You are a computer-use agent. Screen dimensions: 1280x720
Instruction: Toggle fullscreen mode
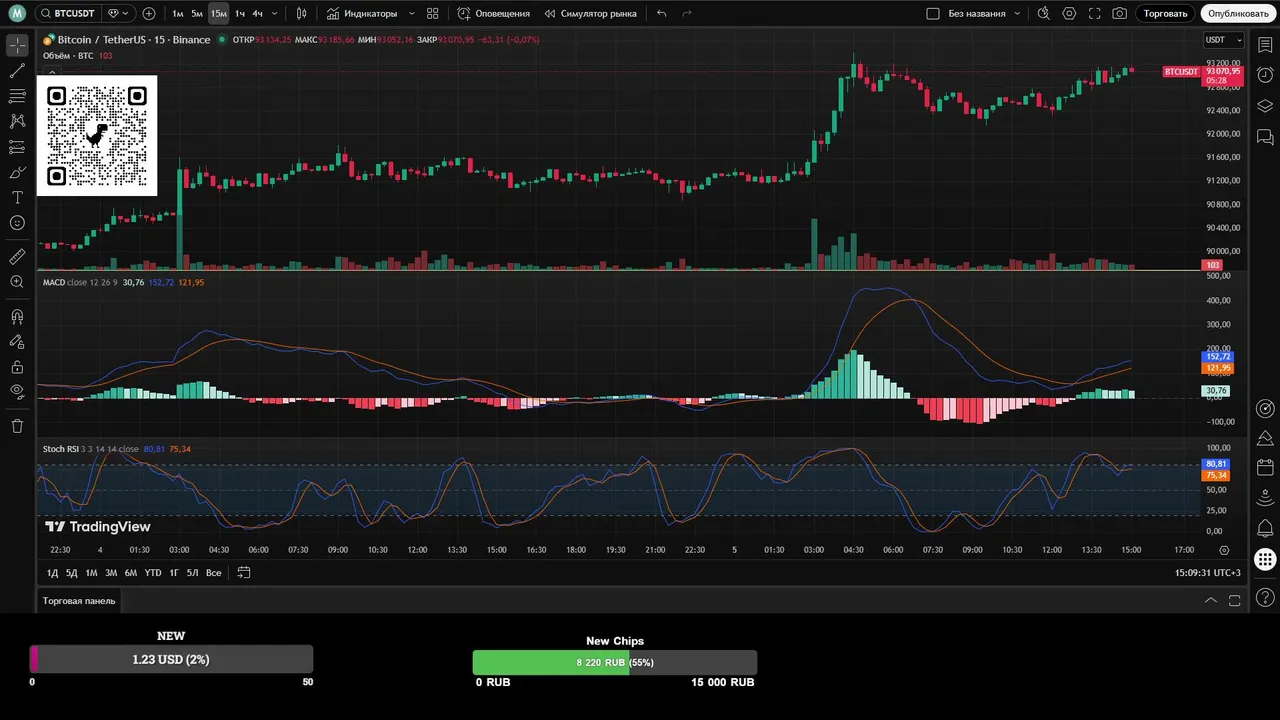click(1095, 14)
